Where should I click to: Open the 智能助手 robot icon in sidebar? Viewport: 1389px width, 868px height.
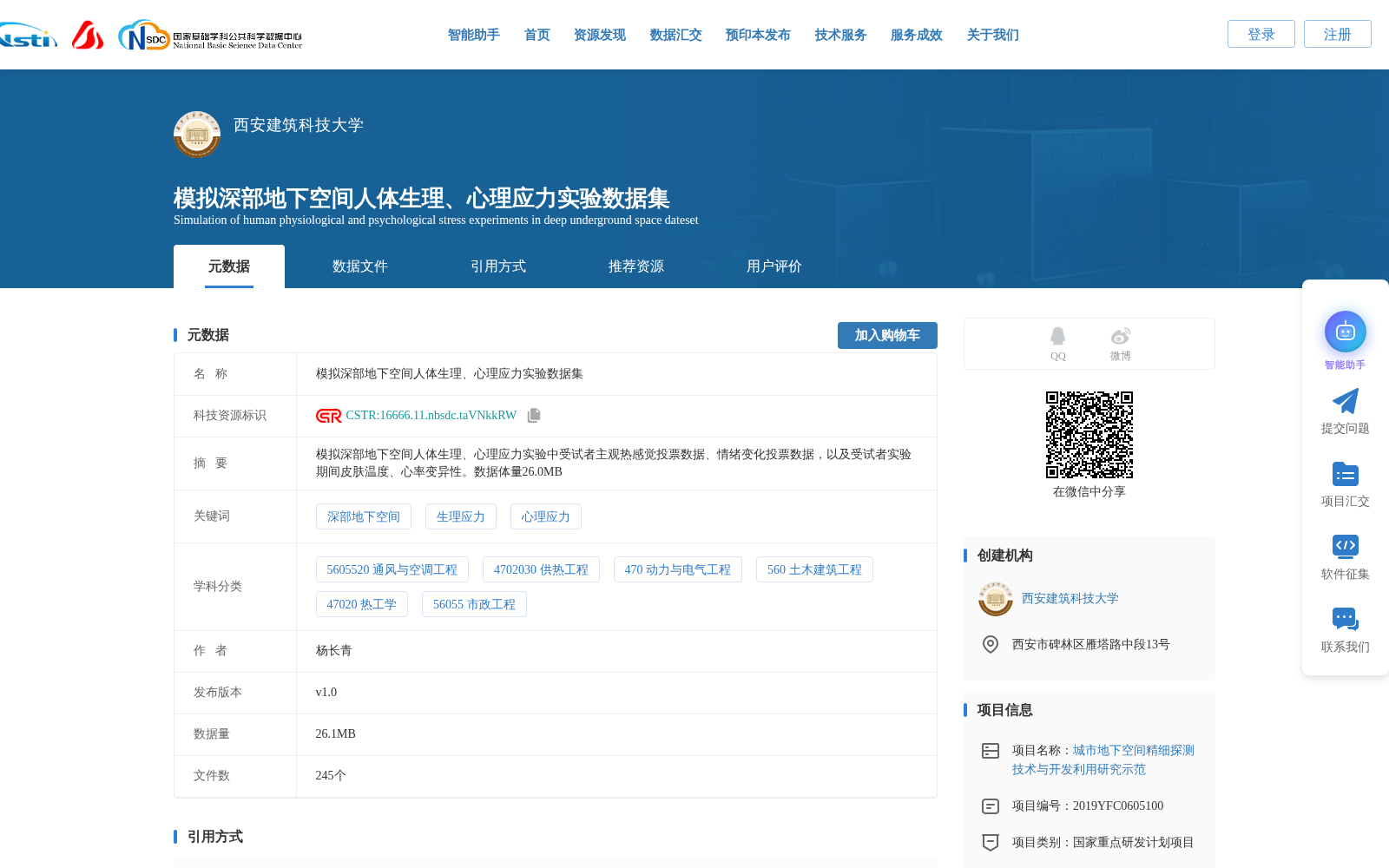[x=1346, y=332]
